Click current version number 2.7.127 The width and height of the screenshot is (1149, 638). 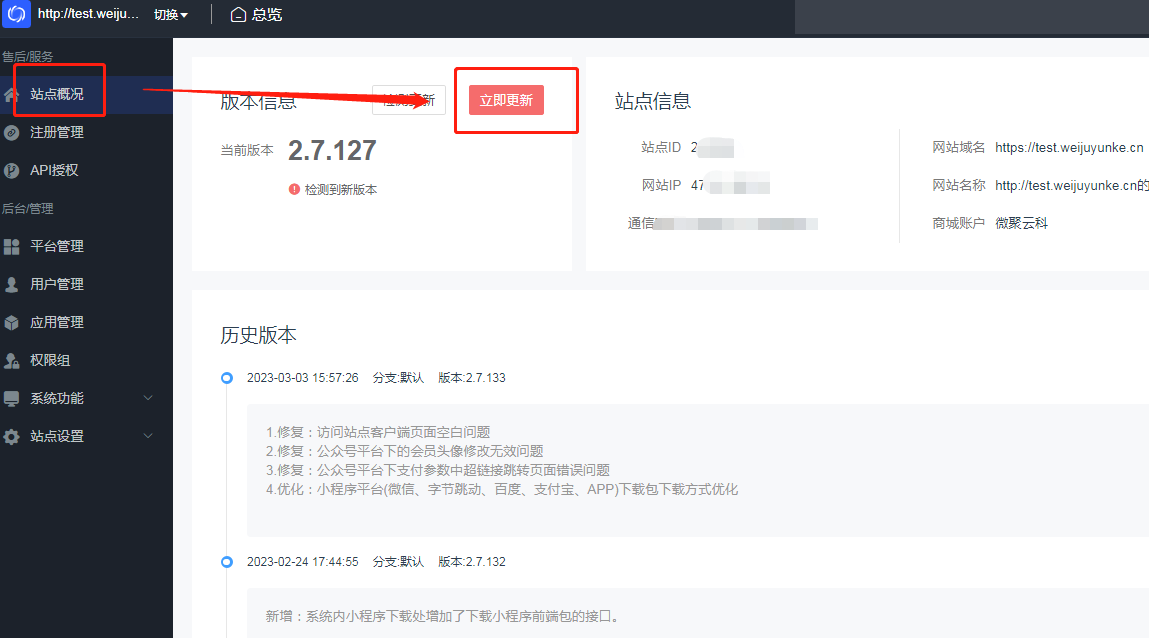pos(332,151)
